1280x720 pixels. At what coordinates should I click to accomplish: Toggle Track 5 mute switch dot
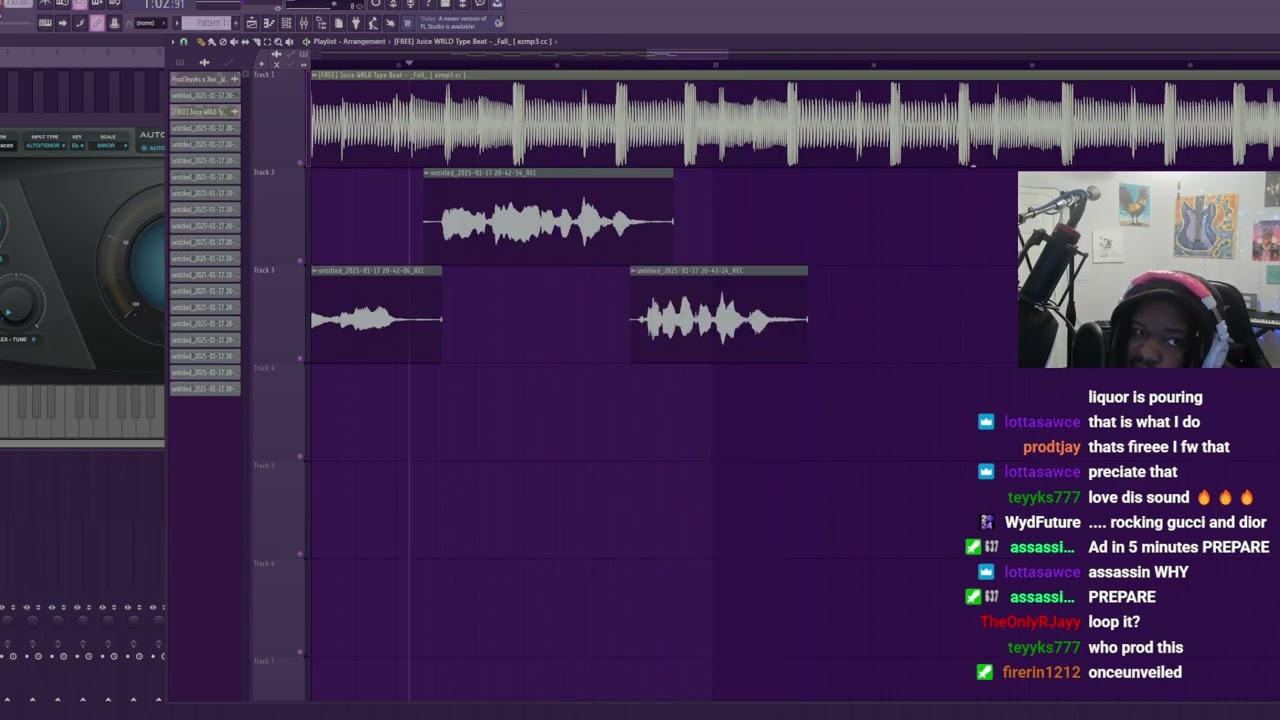click(300, 556)
